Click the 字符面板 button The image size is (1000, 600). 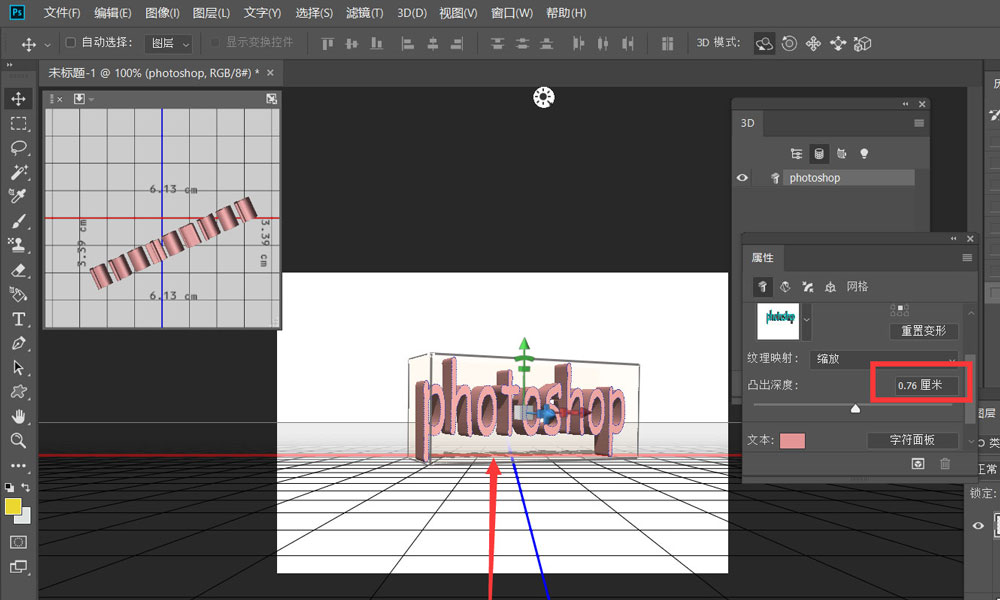(x=912, y=440)
